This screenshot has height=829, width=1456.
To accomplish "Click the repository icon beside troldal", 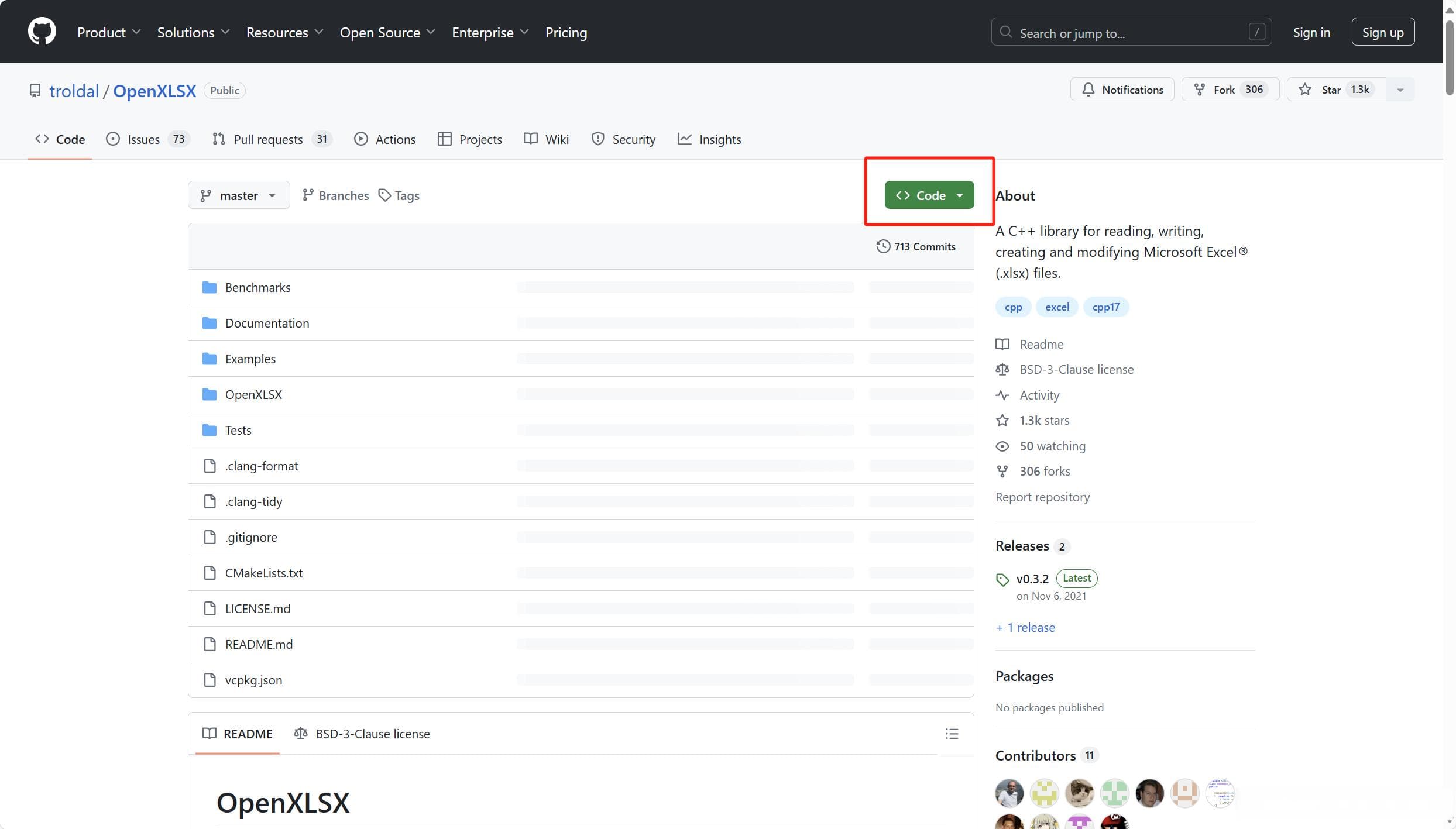I will pyautogui.click(x=35, y=91).
